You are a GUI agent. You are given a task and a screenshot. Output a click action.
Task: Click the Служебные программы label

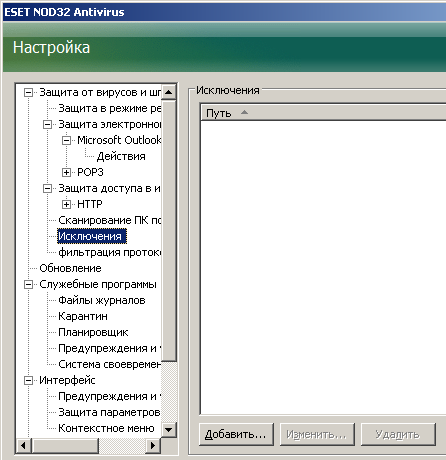coord(98,284)
